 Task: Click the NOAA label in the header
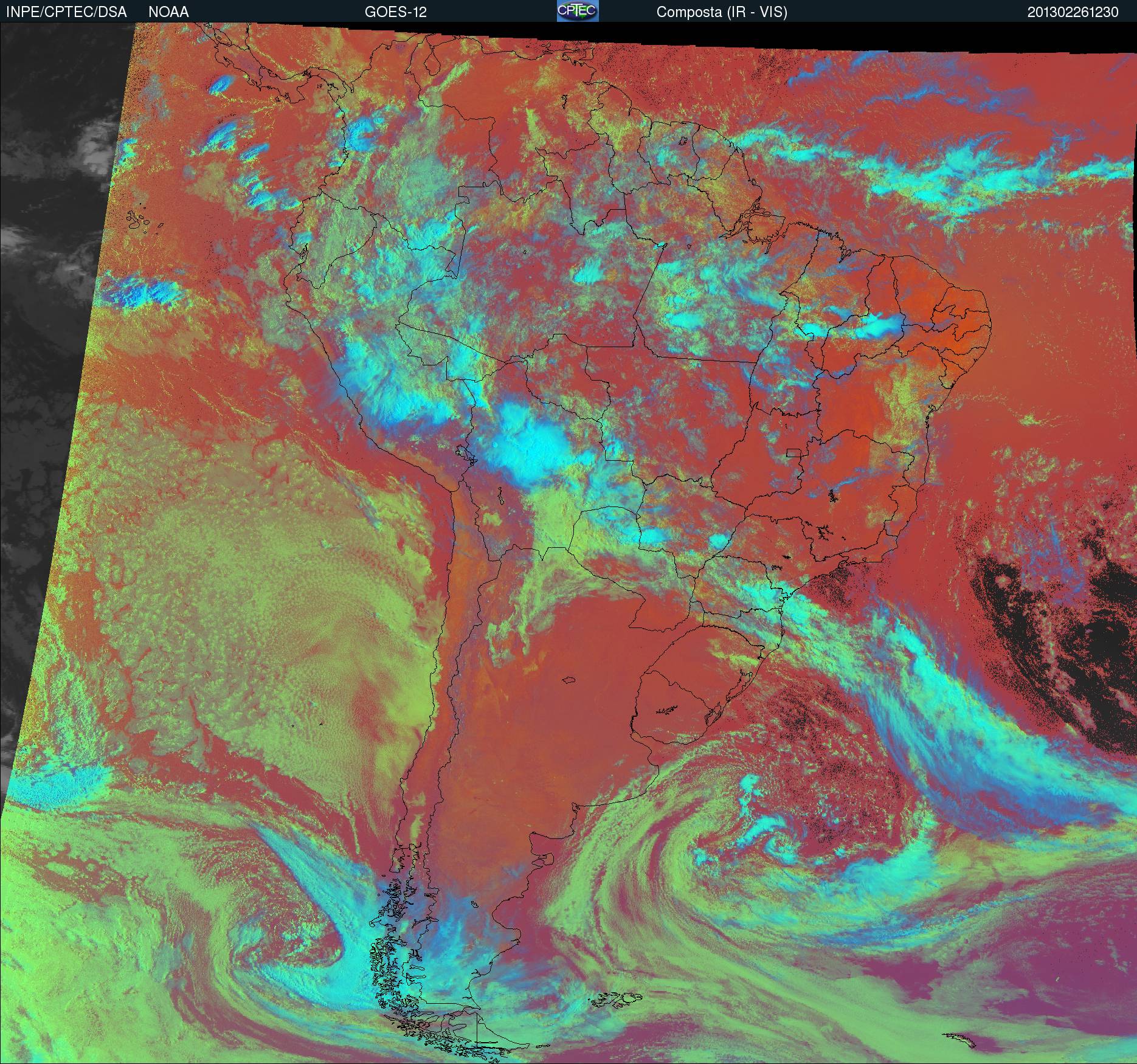168,12
